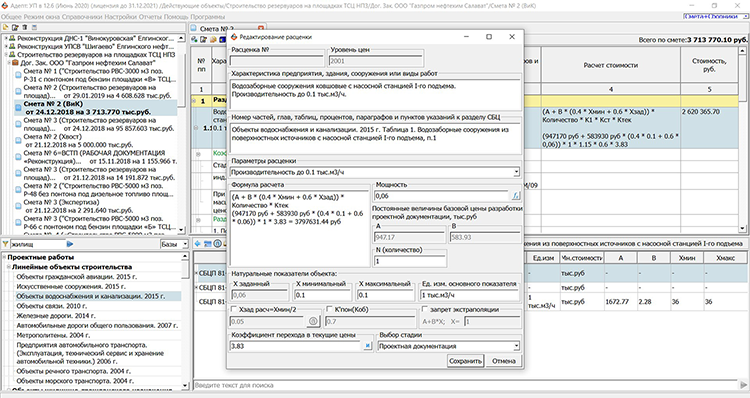750x398 pixels.
Task: Open Параметры расценки dropdown
Action: (516, 172)
